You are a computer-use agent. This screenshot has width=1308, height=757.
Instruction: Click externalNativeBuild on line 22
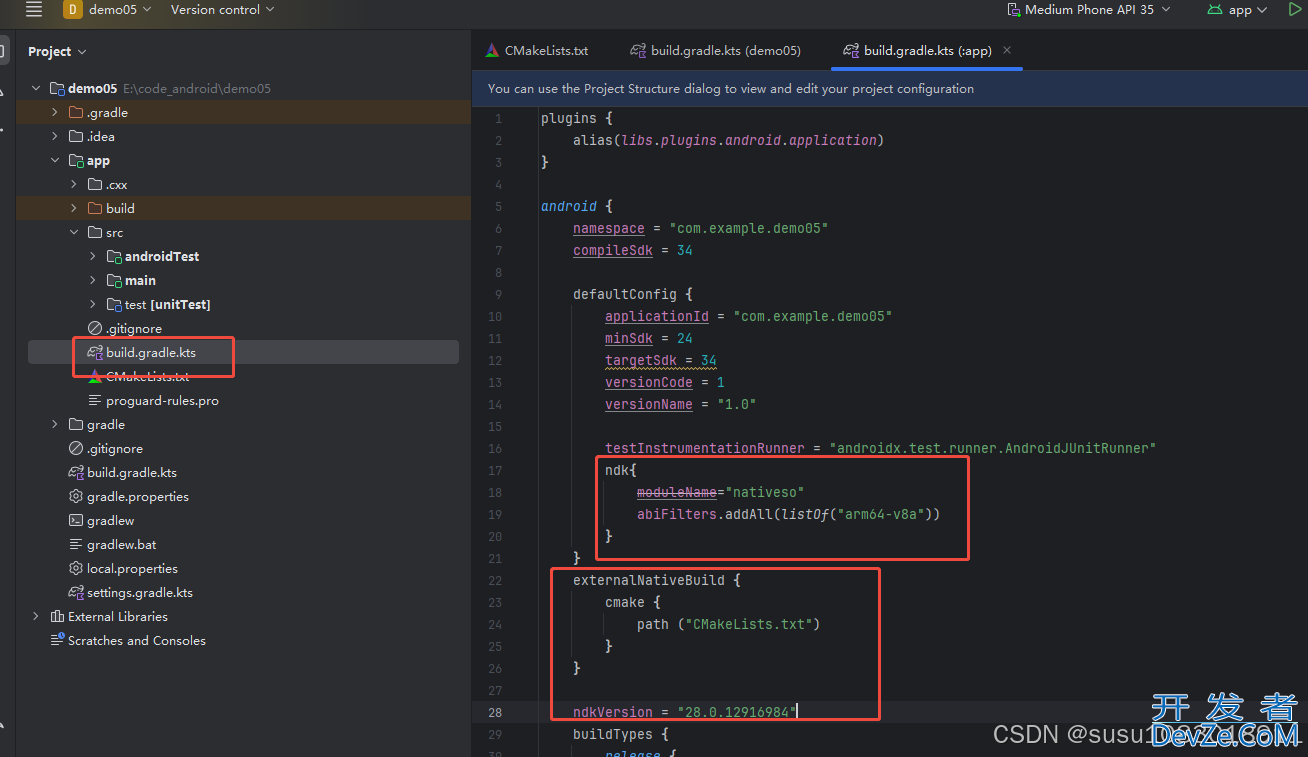(649, 581)
